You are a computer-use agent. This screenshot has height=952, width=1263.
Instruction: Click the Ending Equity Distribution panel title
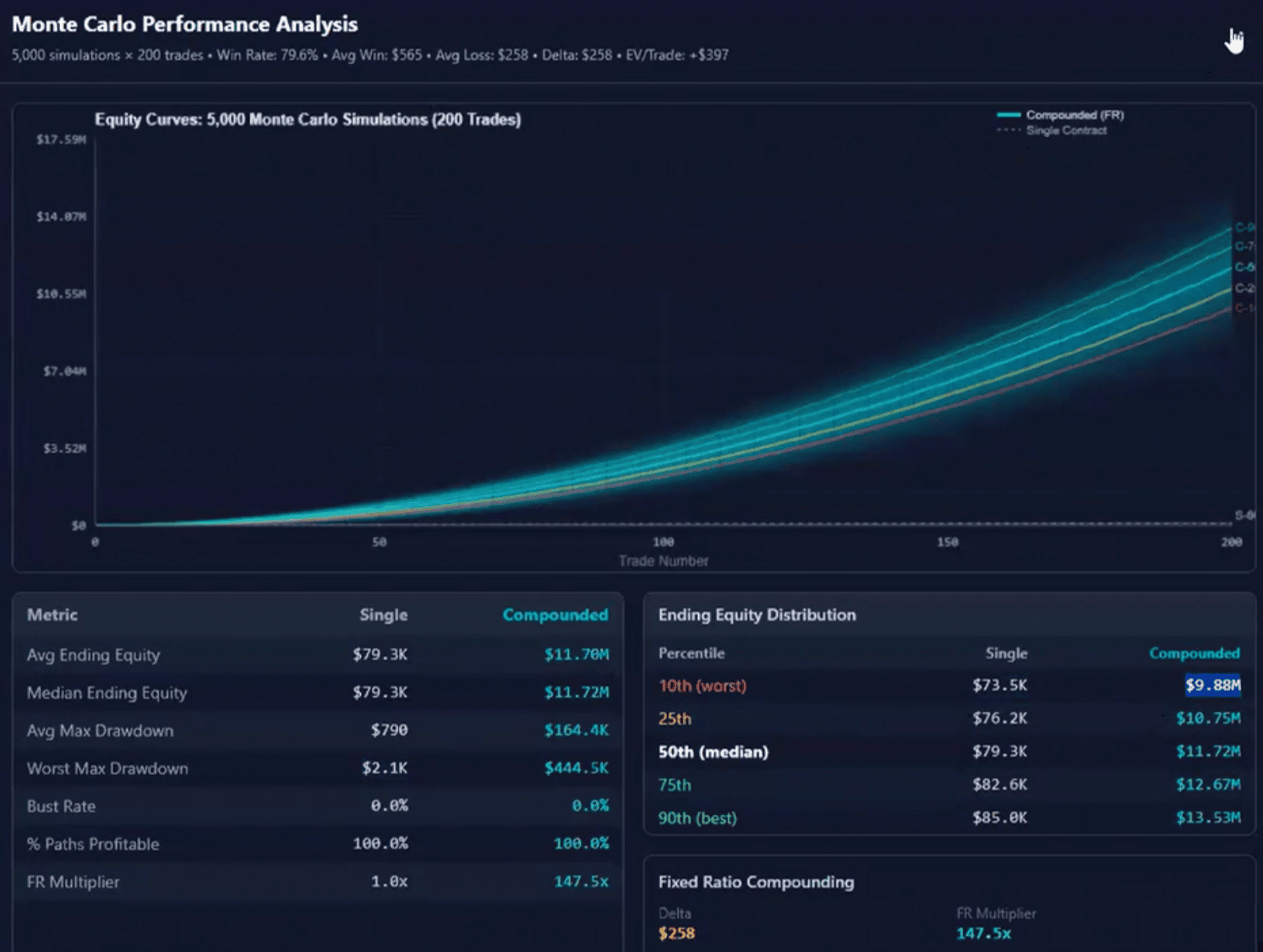[x=757, y=615]
